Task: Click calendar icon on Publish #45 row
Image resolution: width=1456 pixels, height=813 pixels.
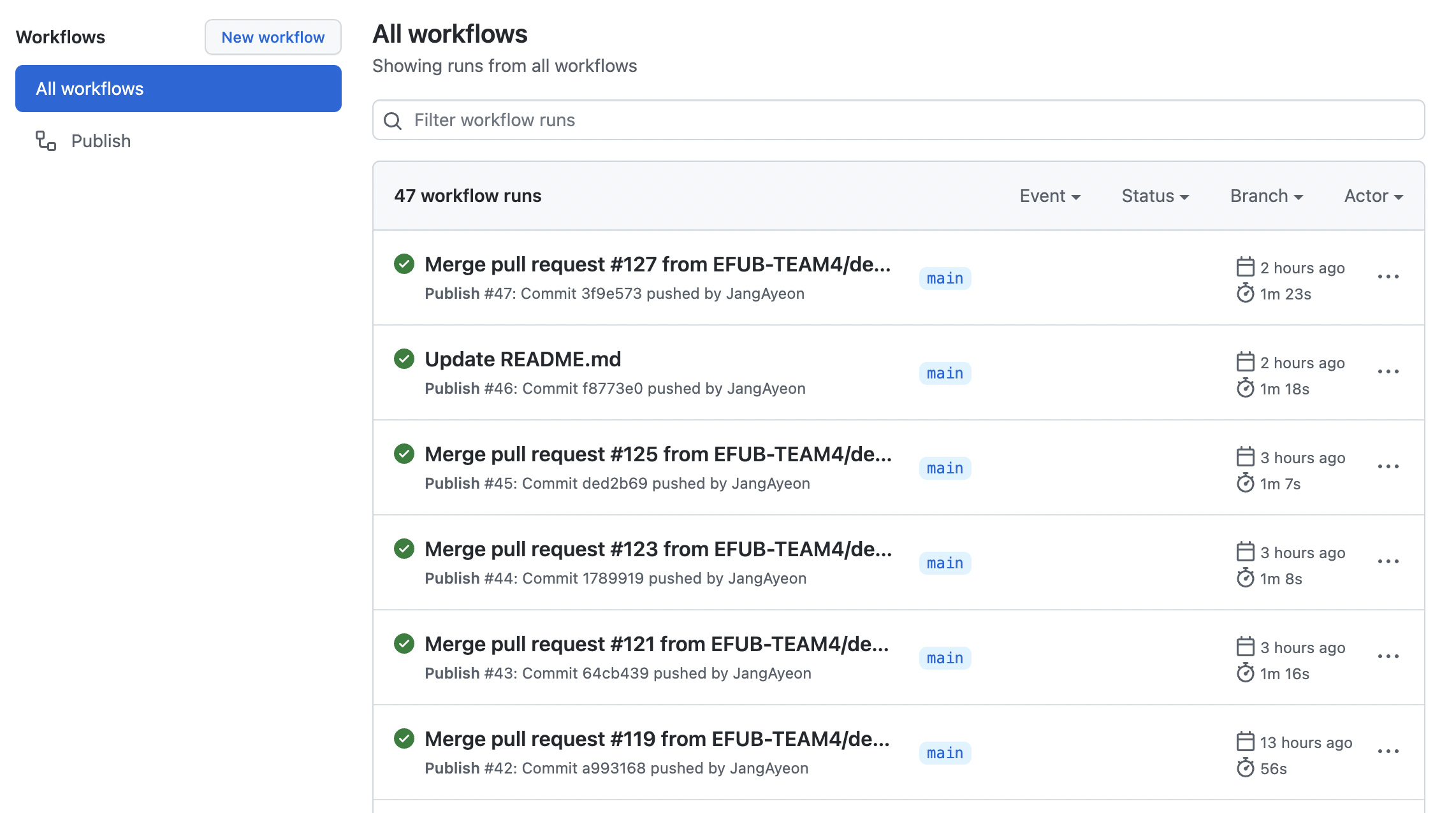Action: coord(1245,457)
